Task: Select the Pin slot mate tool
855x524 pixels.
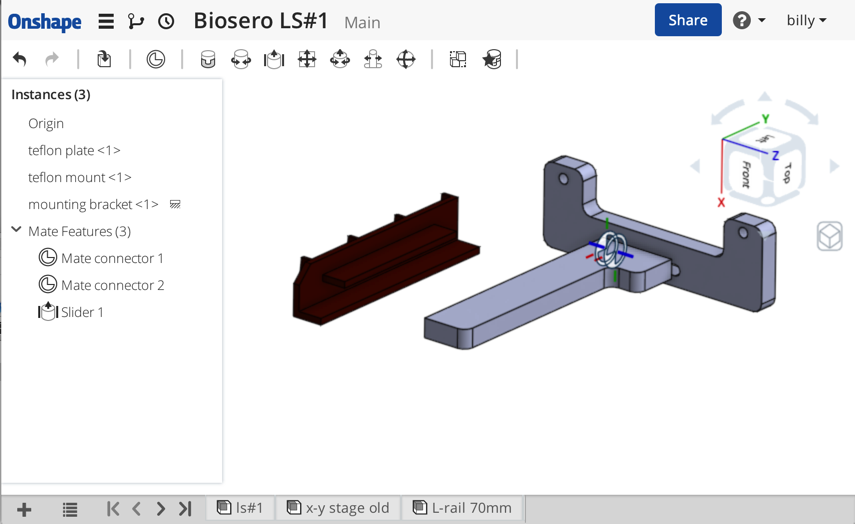Action: 373,59
